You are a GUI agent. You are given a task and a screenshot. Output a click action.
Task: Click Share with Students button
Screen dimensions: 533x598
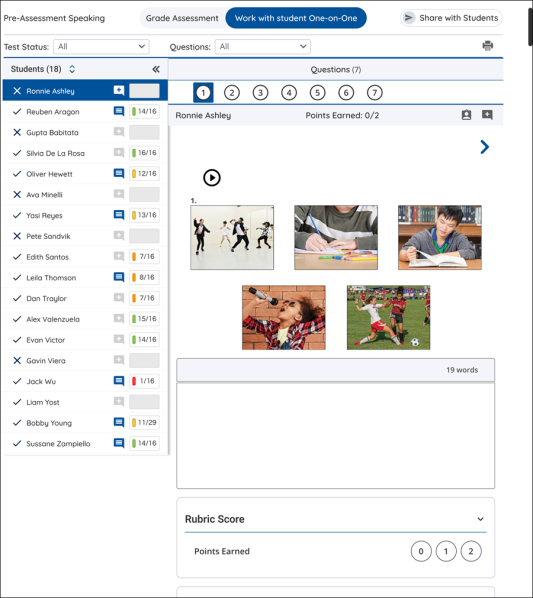[451, 18]
